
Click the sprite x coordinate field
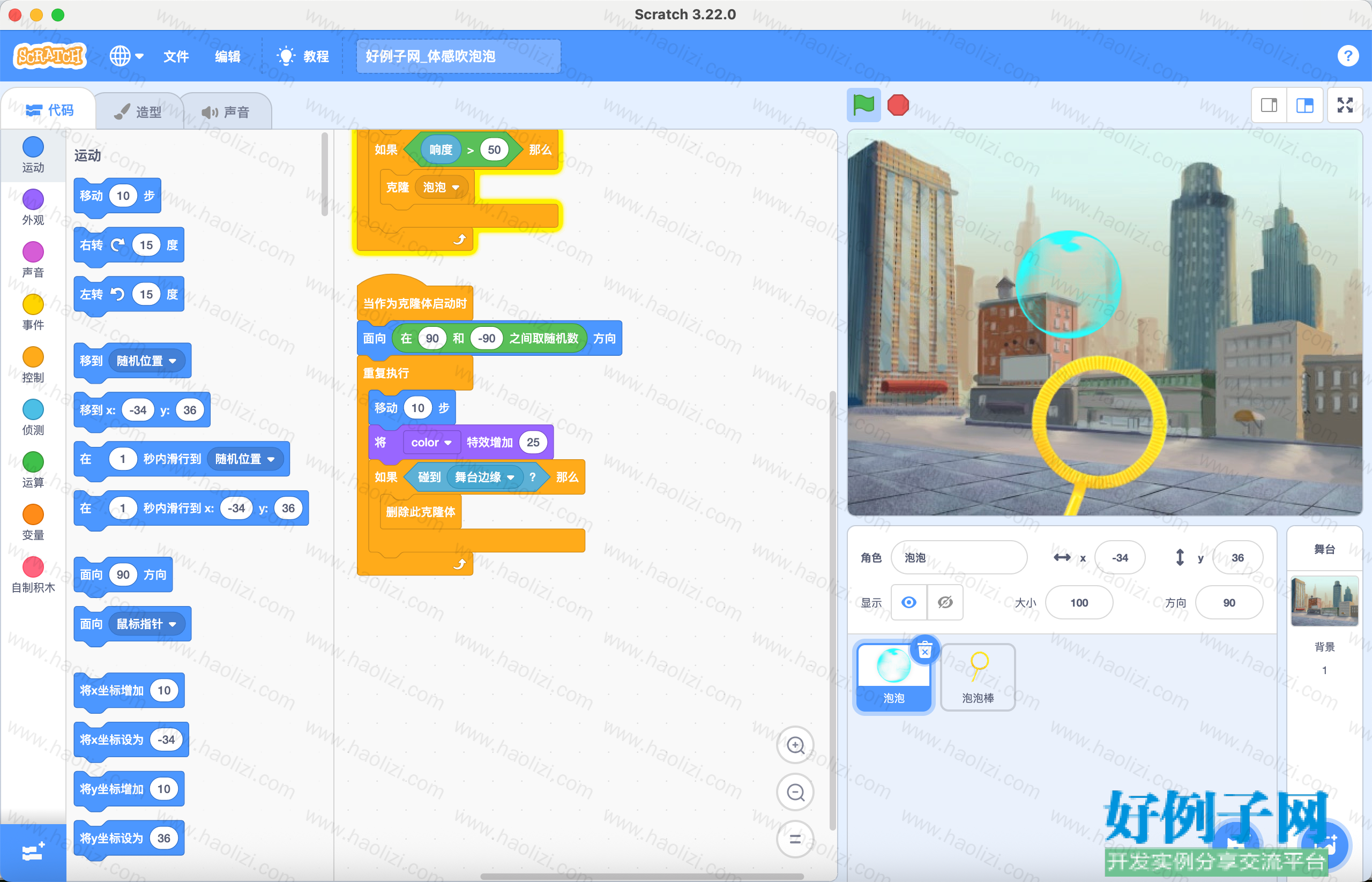[1120, 557]
